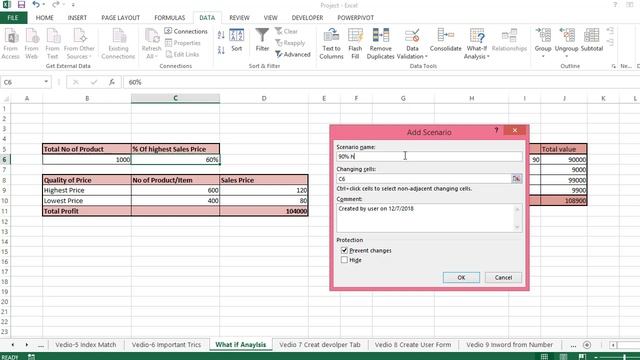Open the Sort dialog
Viewport: 640px width, 360px height.
coord(237,40)
